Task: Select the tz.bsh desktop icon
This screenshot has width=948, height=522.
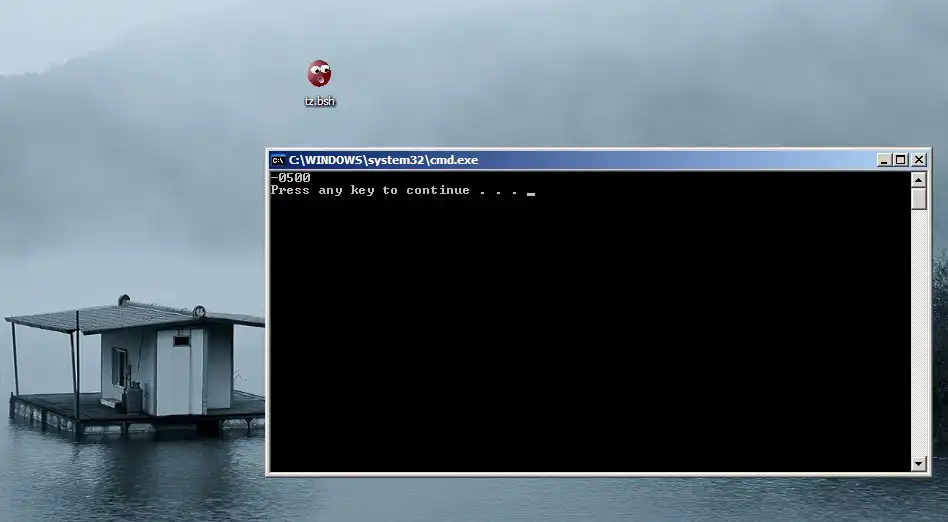Action: pos(319,74)
